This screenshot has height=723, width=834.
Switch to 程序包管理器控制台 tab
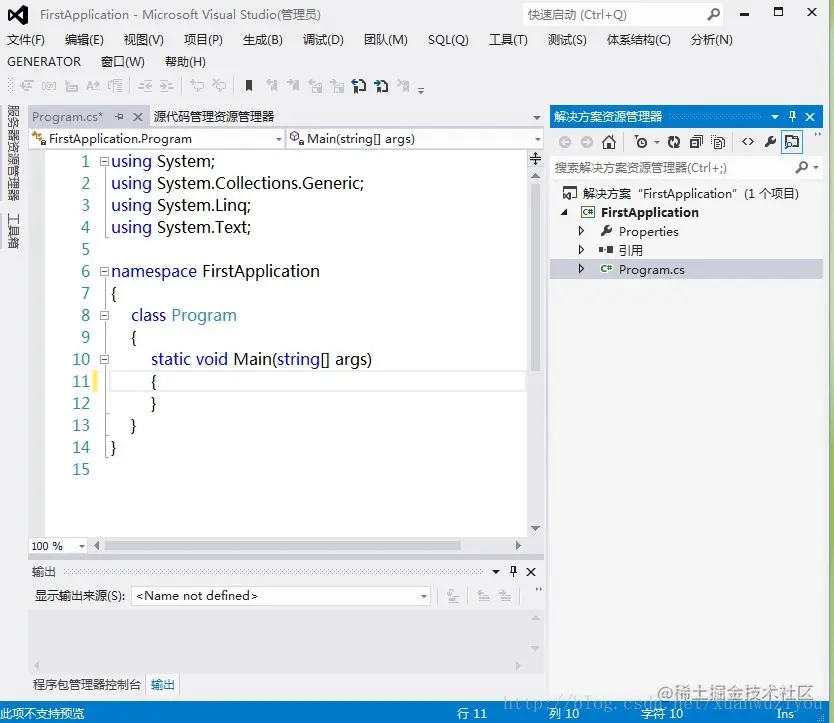click(87, 685)
